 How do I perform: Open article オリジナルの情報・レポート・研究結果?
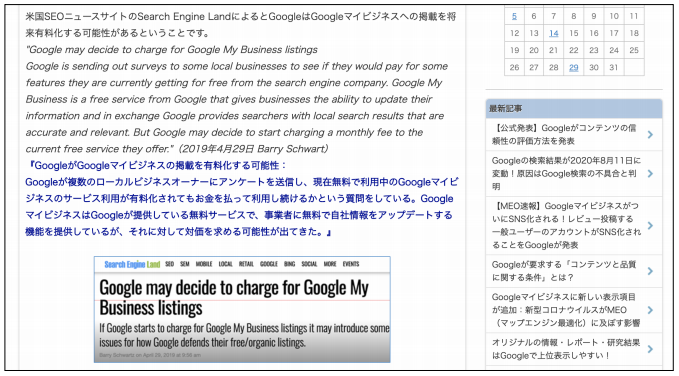pyautogui.click(x=566, y=349)
